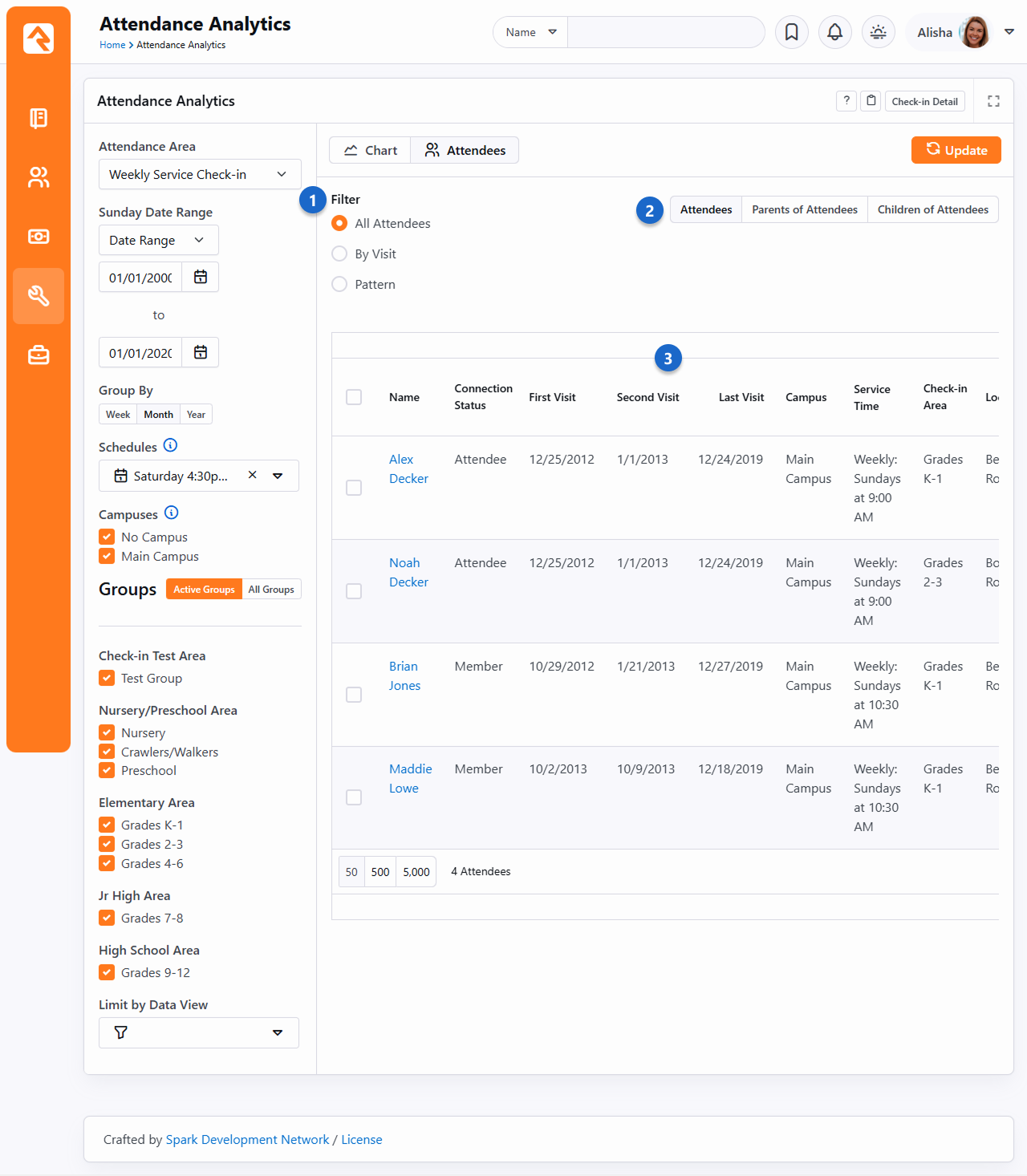The height and width of the screenshot is (1176, 1027).
Task: Open start date calendar picker icon
Action: pyautogui.click(x=201, y=277)
